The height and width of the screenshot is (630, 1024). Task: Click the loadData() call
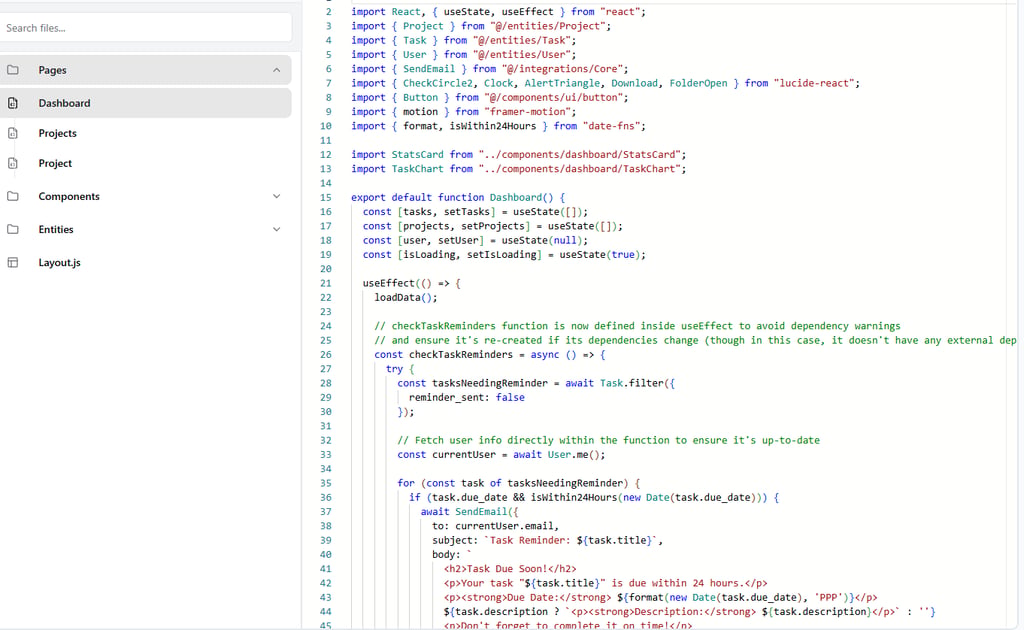(x=406, y=298)
